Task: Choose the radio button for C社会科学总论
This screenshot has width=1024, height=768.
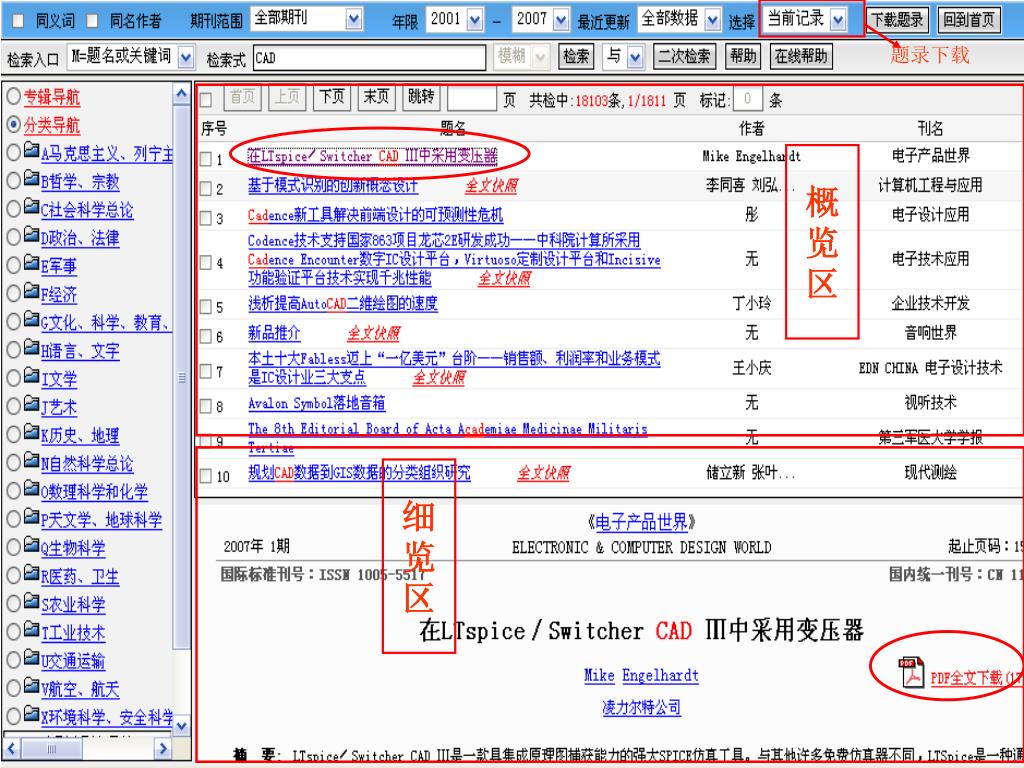Action: 13,209
